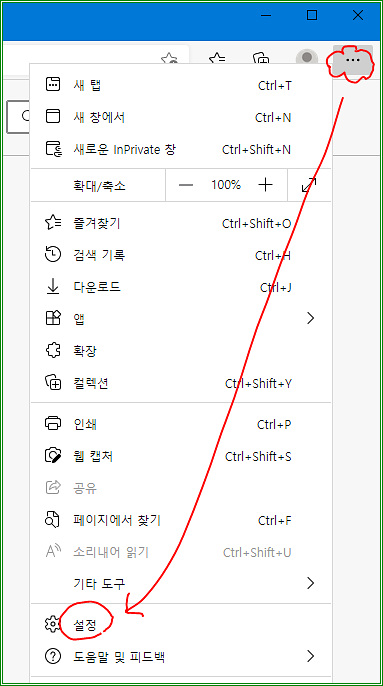Minimize the browser window
This screenshot has height=686, width=383.
(x=266, y=15)
